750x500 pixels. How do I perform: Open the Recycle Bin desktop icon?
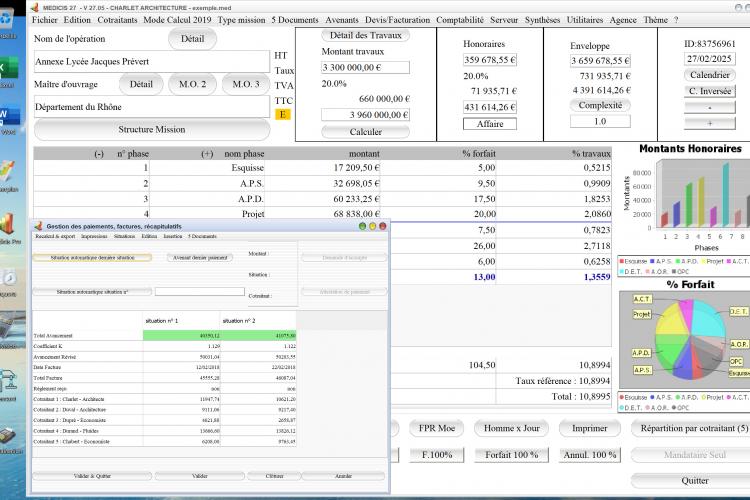(8, 24)
